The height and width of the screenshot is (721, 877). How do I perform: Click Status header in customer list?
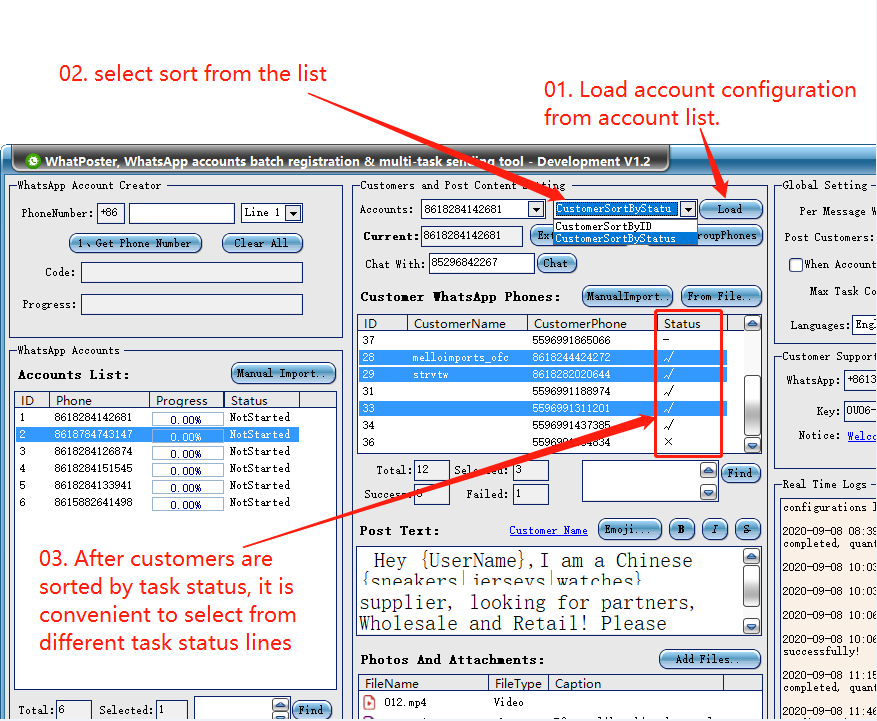691,323
